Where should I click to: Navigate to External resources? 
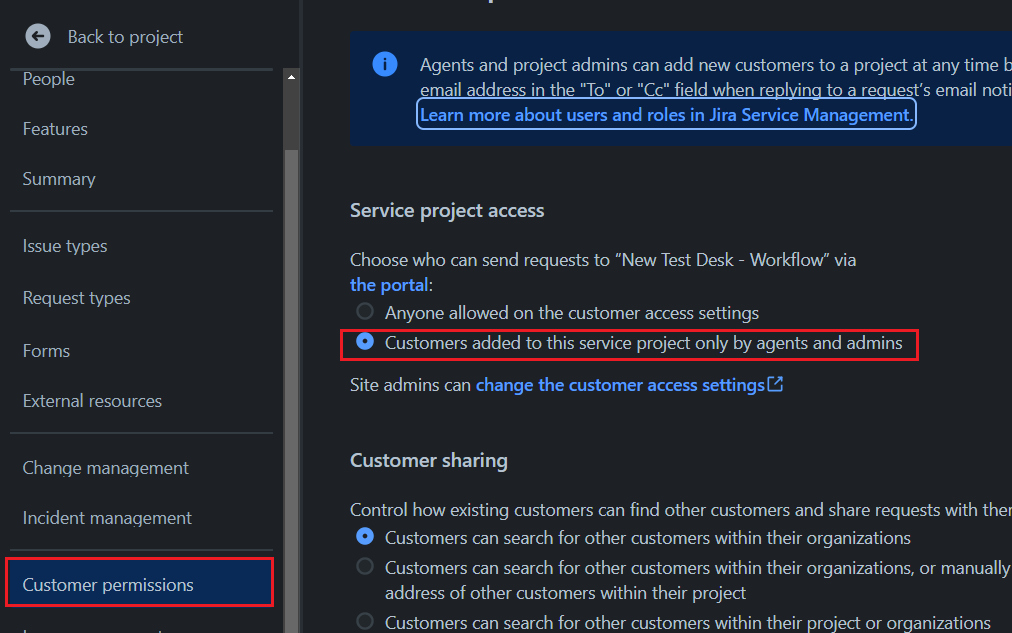click(x=92, y=400)
